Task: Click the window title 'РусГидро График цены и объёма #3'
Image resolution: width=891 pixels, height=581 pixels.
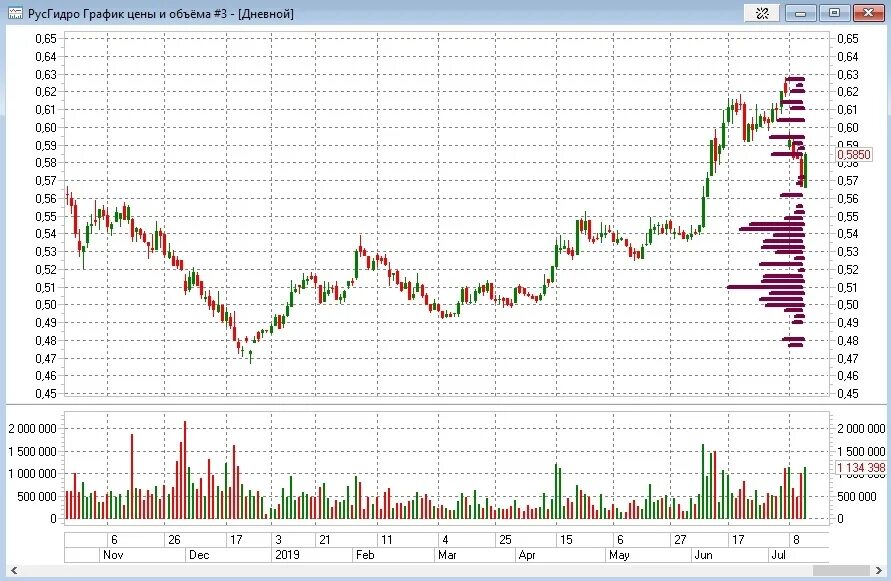Action: pyautogui.click(x=128, y=14)
